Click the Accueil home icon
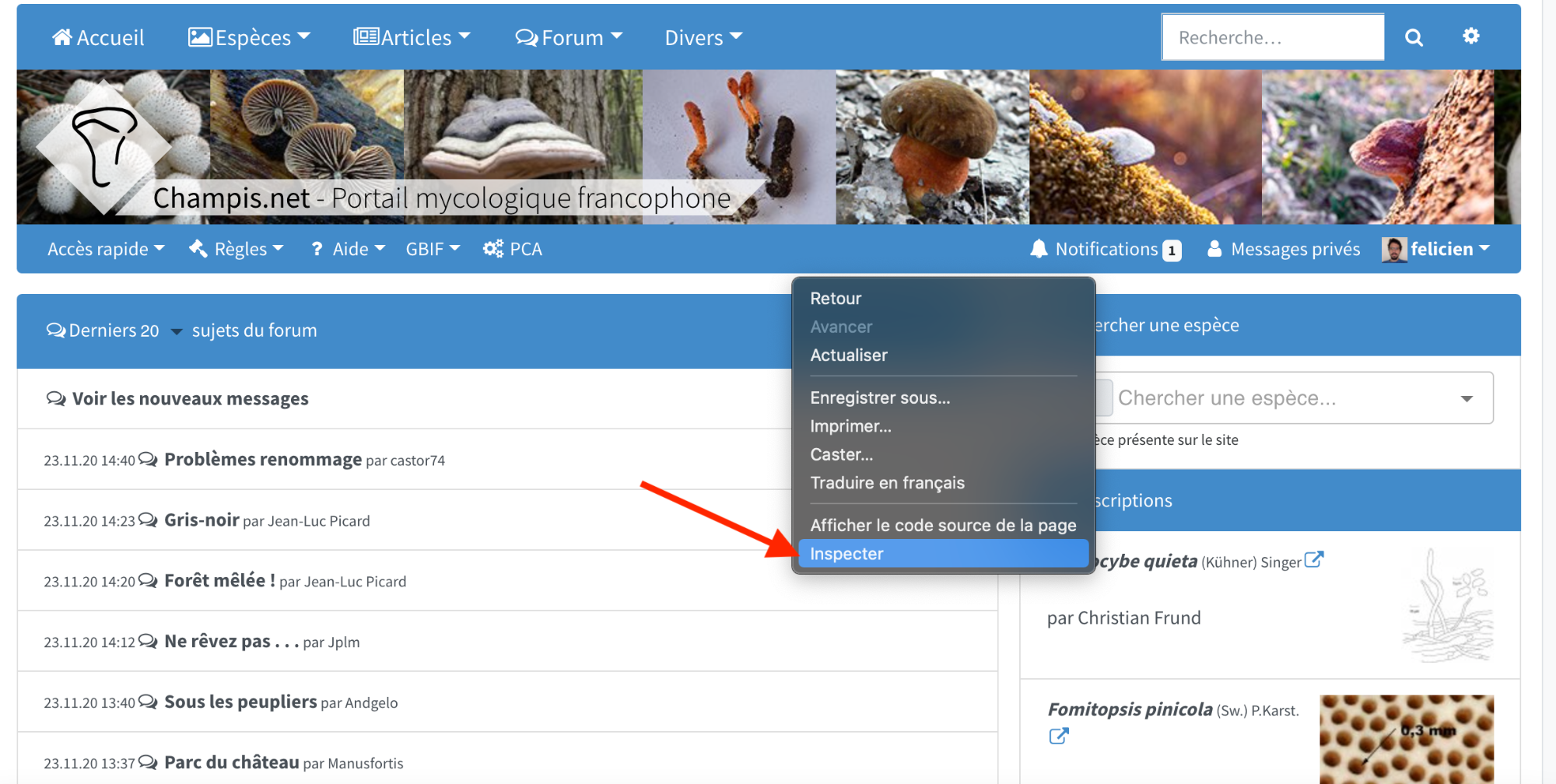 62,37
